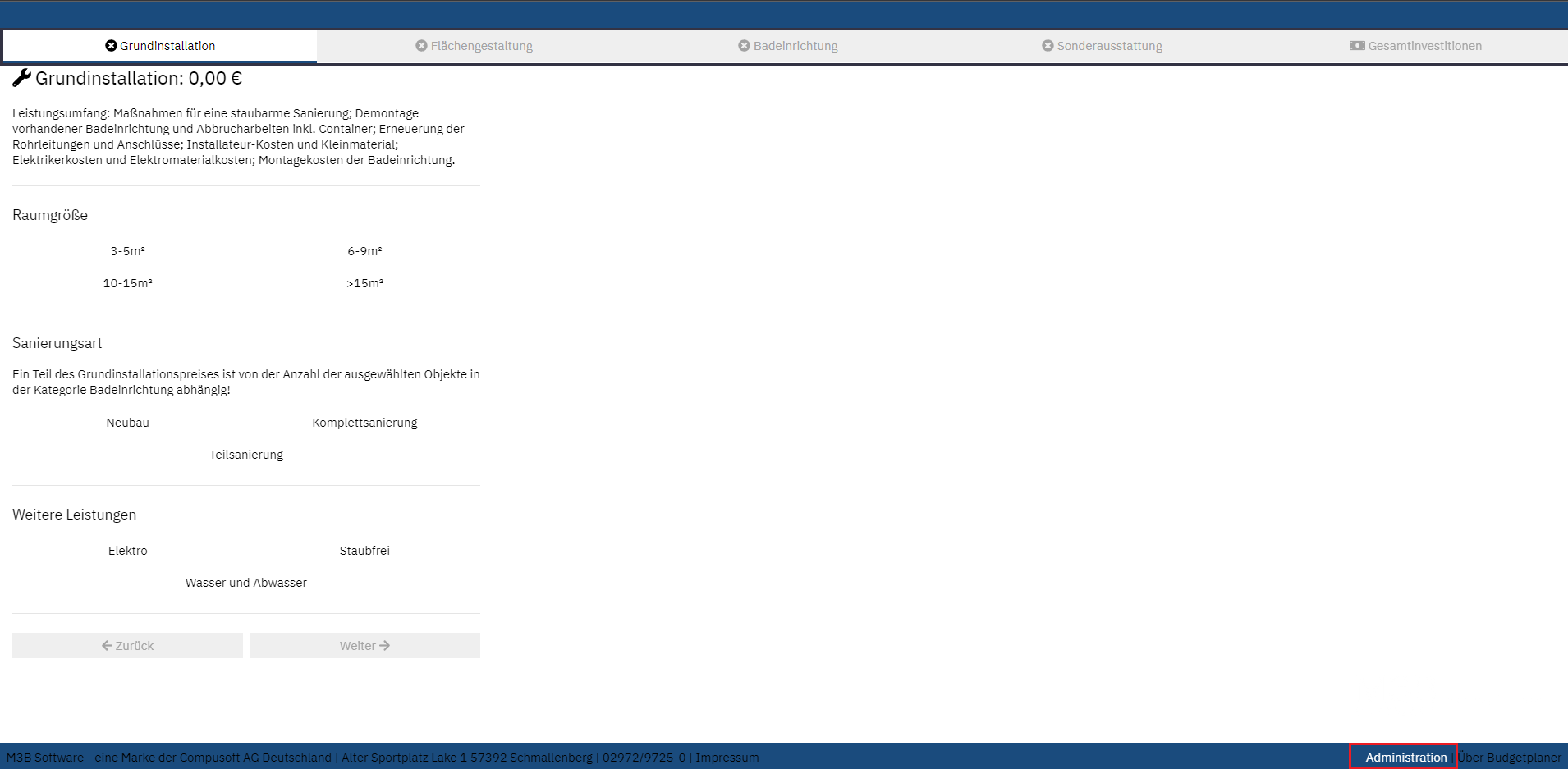The height and width of the screenshot is (769, 1568).
Task: Select Neubau renovation type
Action: pos(127,423)
